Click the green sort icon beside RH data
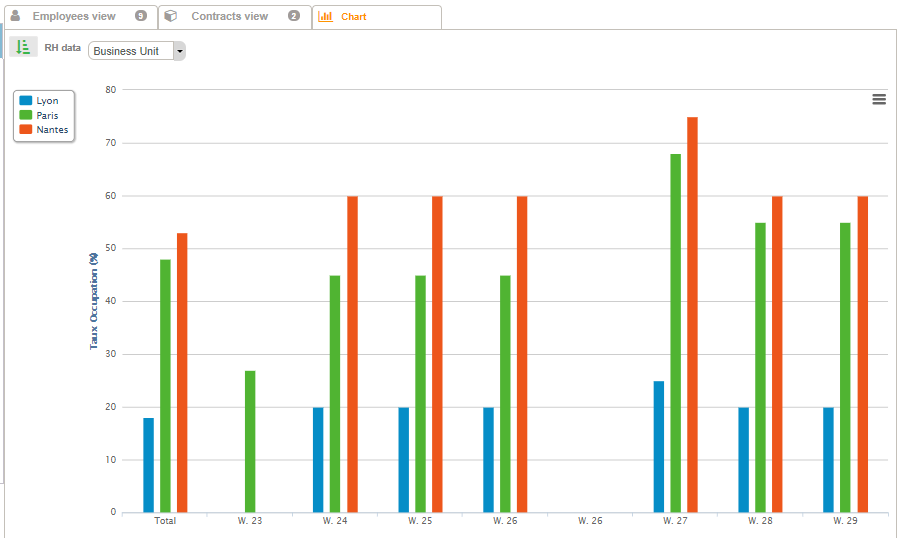 pyautogui.click(x=23, y=47)
